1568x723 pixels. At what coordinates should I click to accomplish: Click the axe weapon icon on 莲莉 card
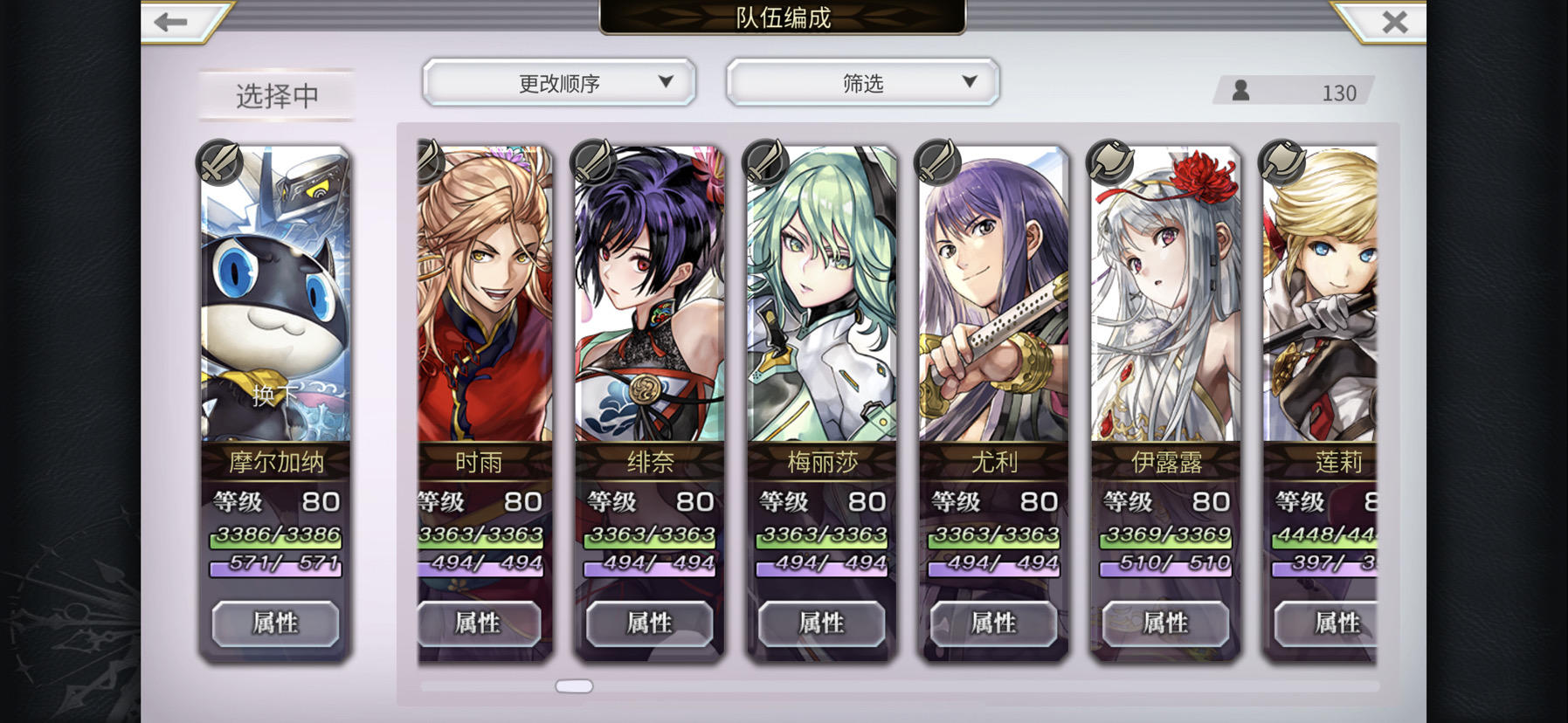click(x=1281, y=162)
